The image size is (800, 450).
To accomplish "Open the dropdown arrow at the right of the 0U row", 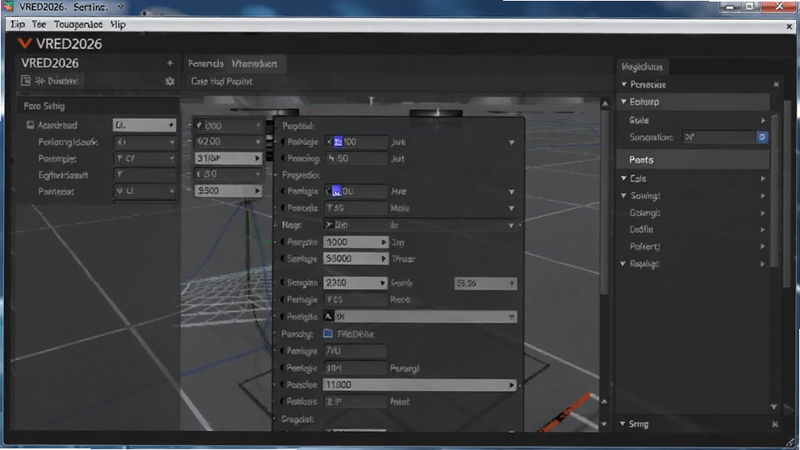I will click(511, 192).
